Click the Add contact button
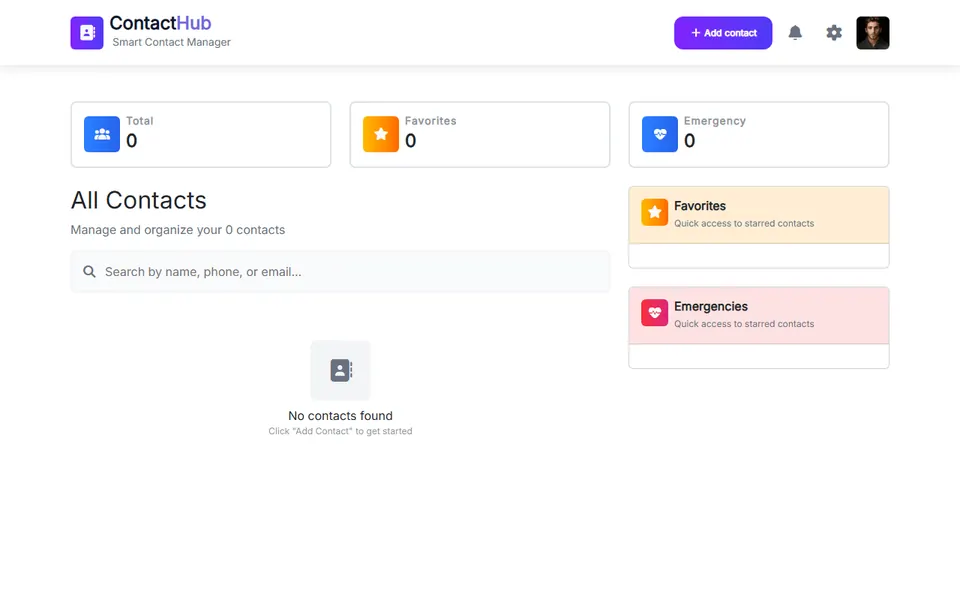The width and height of the screenshot is (960, 600). click(723, 32)
